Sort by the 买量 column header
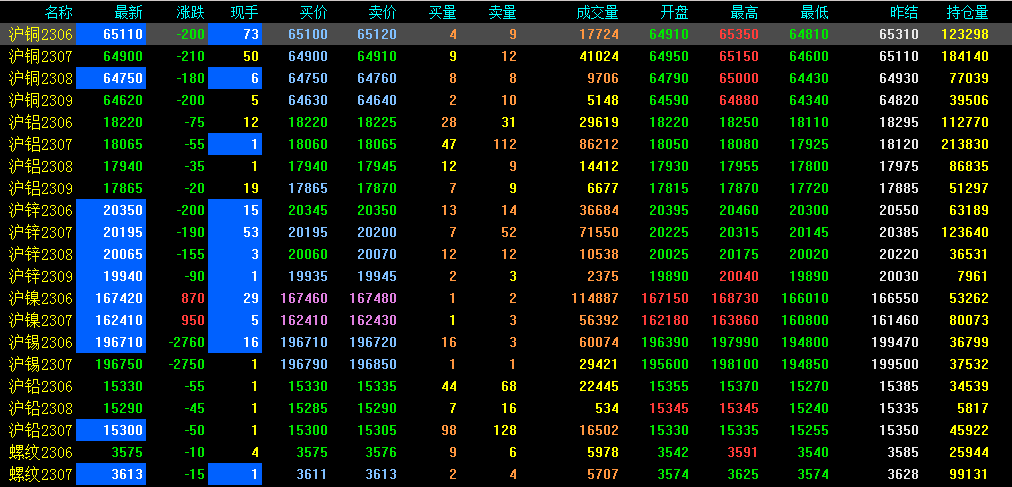 click(x=443, y=12)
